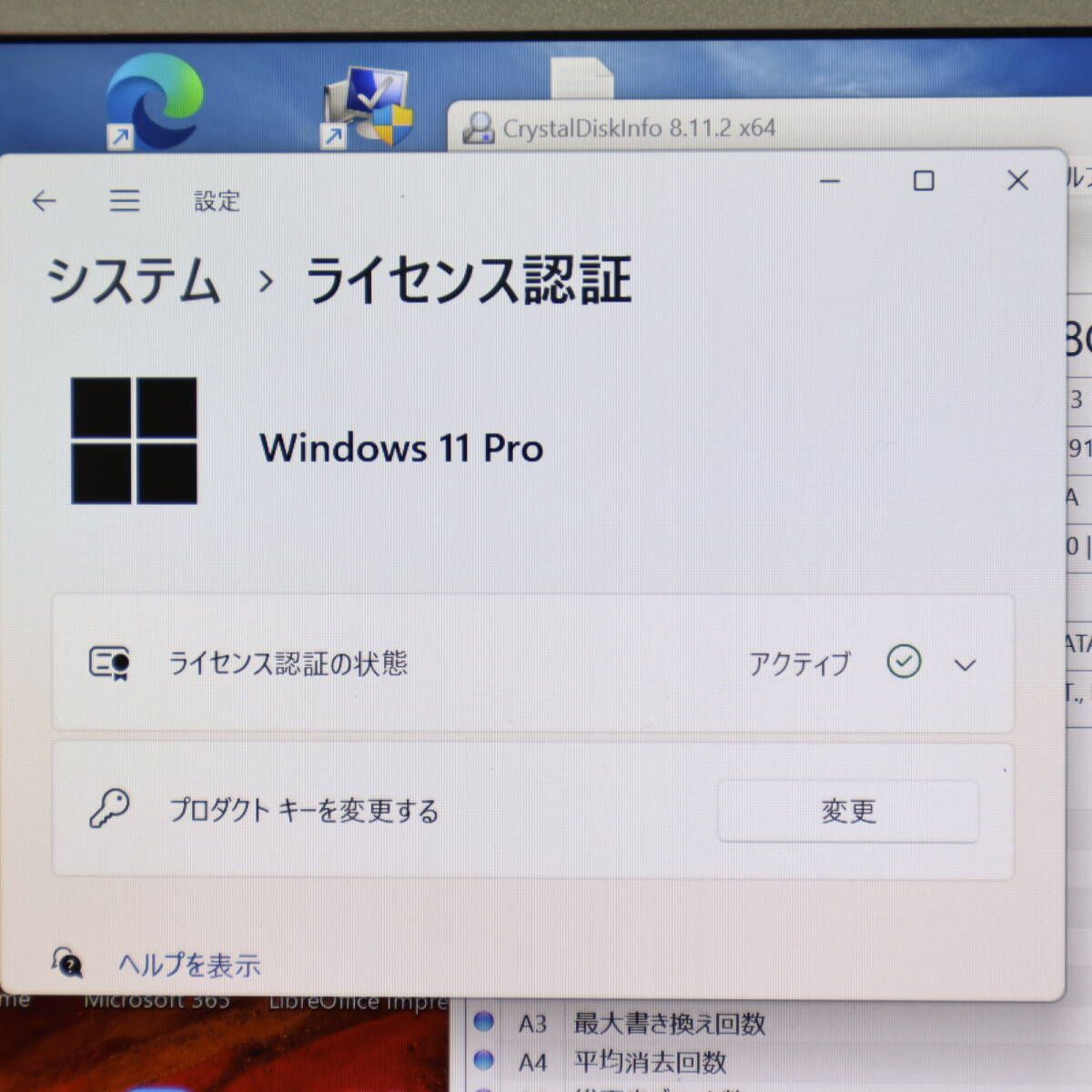Expand the ライセンス認証の状態 chevron
The height and width of the screenshot is (1092, 1092).
965,665
